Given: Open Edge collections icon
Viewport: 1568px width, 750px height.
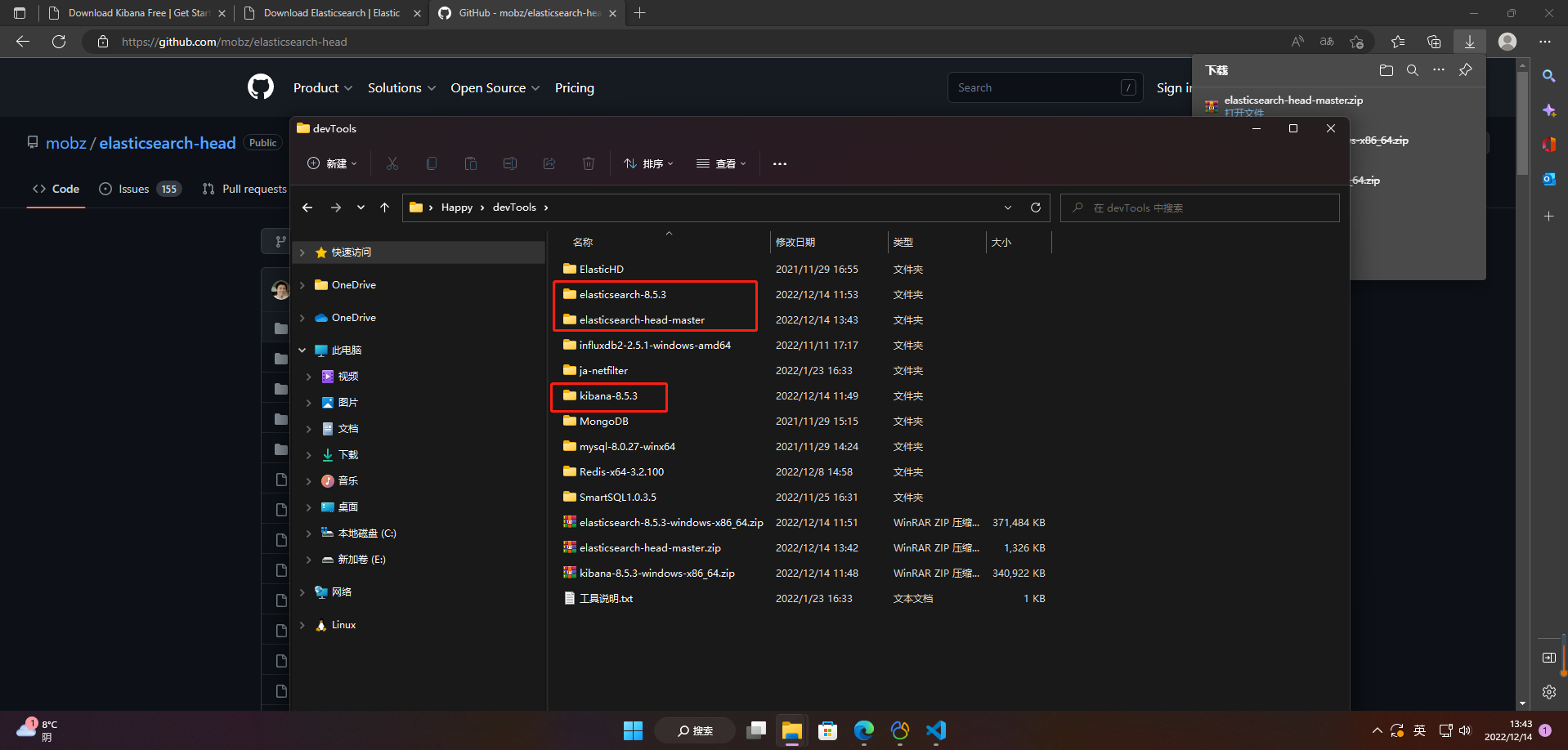Looking at the screenshot, I should pyautogui.click(x=1434, y=42).
